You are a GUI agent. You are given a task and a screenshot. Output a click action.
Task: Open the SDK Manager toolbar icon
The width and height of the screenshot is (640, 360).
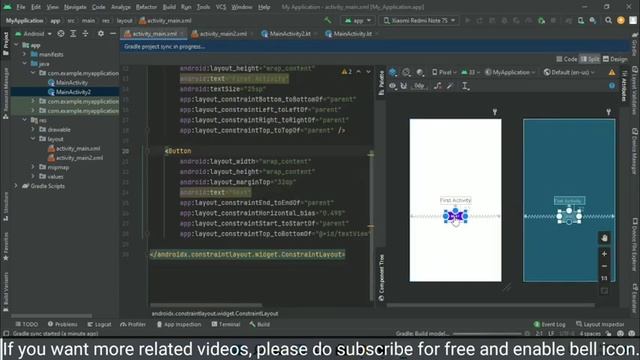click(593, 20)
